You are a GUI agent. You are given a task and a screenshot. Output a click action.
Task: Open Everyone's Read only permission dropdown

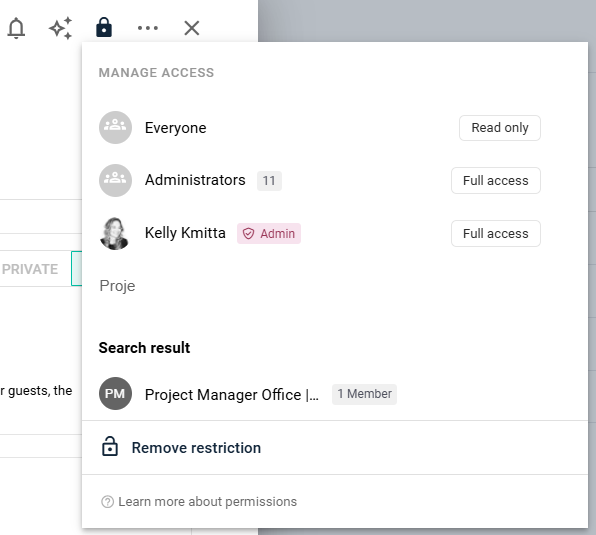500,128
